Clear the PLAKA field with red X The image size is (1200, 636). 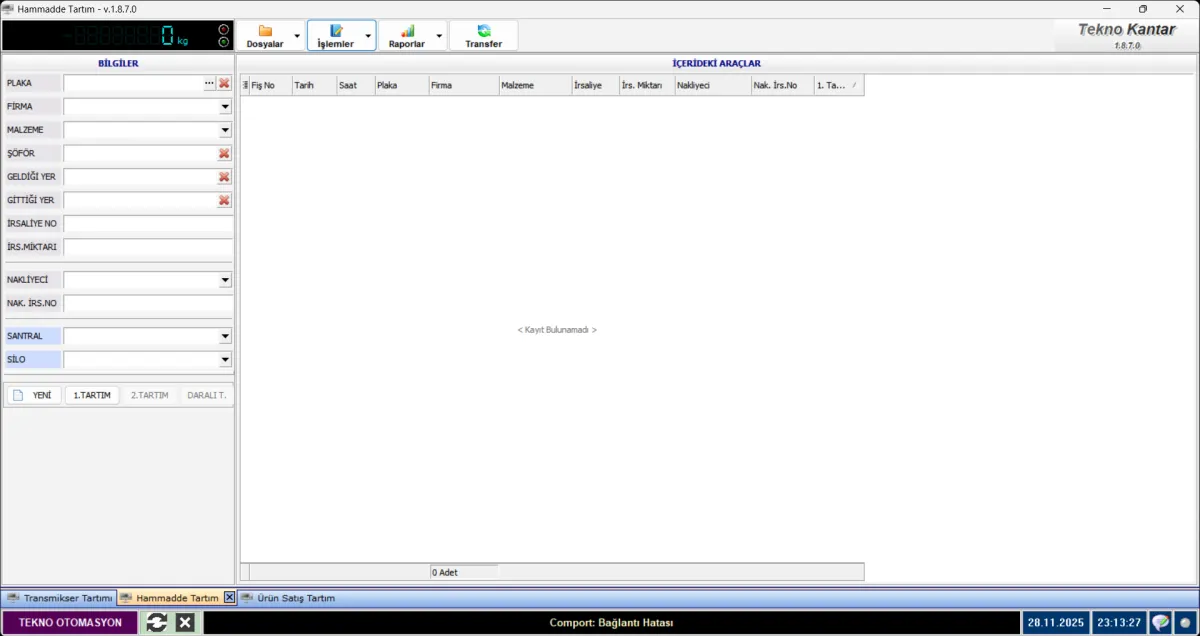click(224, 83)
